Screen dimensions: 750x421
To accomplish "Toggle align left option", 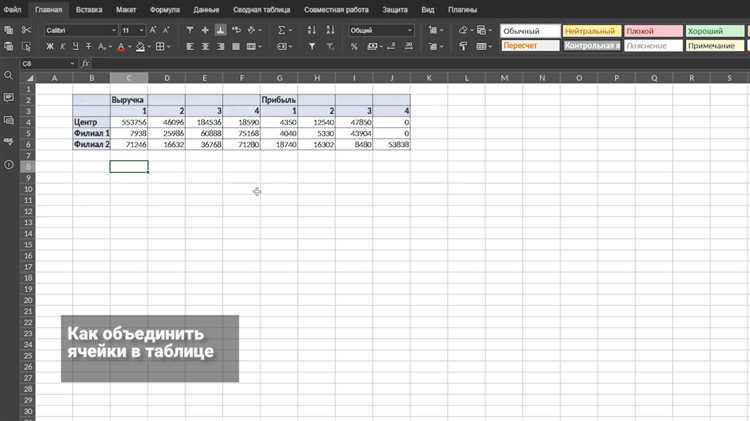I will click(x=190, y=46).
